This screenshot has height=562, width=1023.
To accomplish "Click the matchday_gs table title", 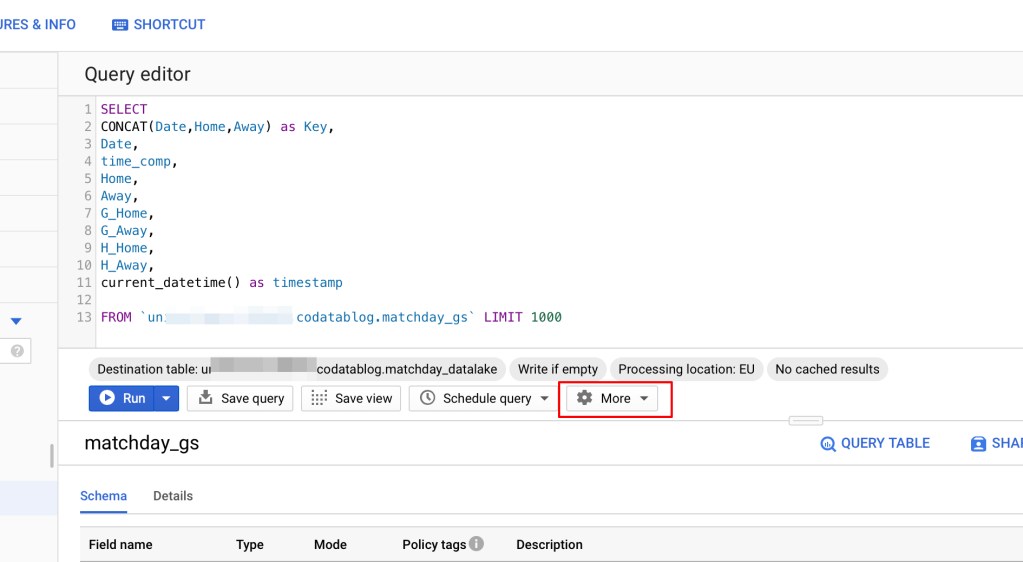I will click(x=142, y=443).
